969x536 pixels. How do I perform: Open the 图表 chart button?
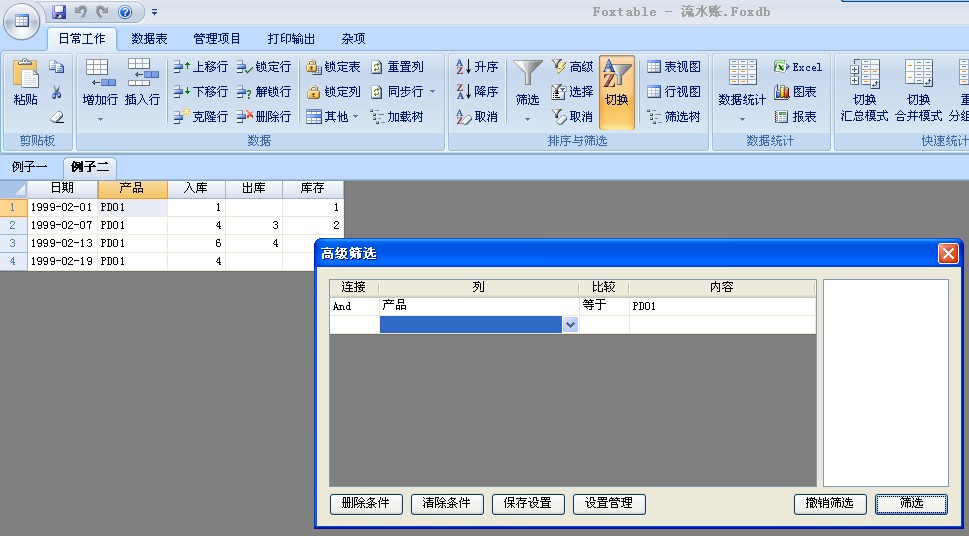tap(795, 91)
